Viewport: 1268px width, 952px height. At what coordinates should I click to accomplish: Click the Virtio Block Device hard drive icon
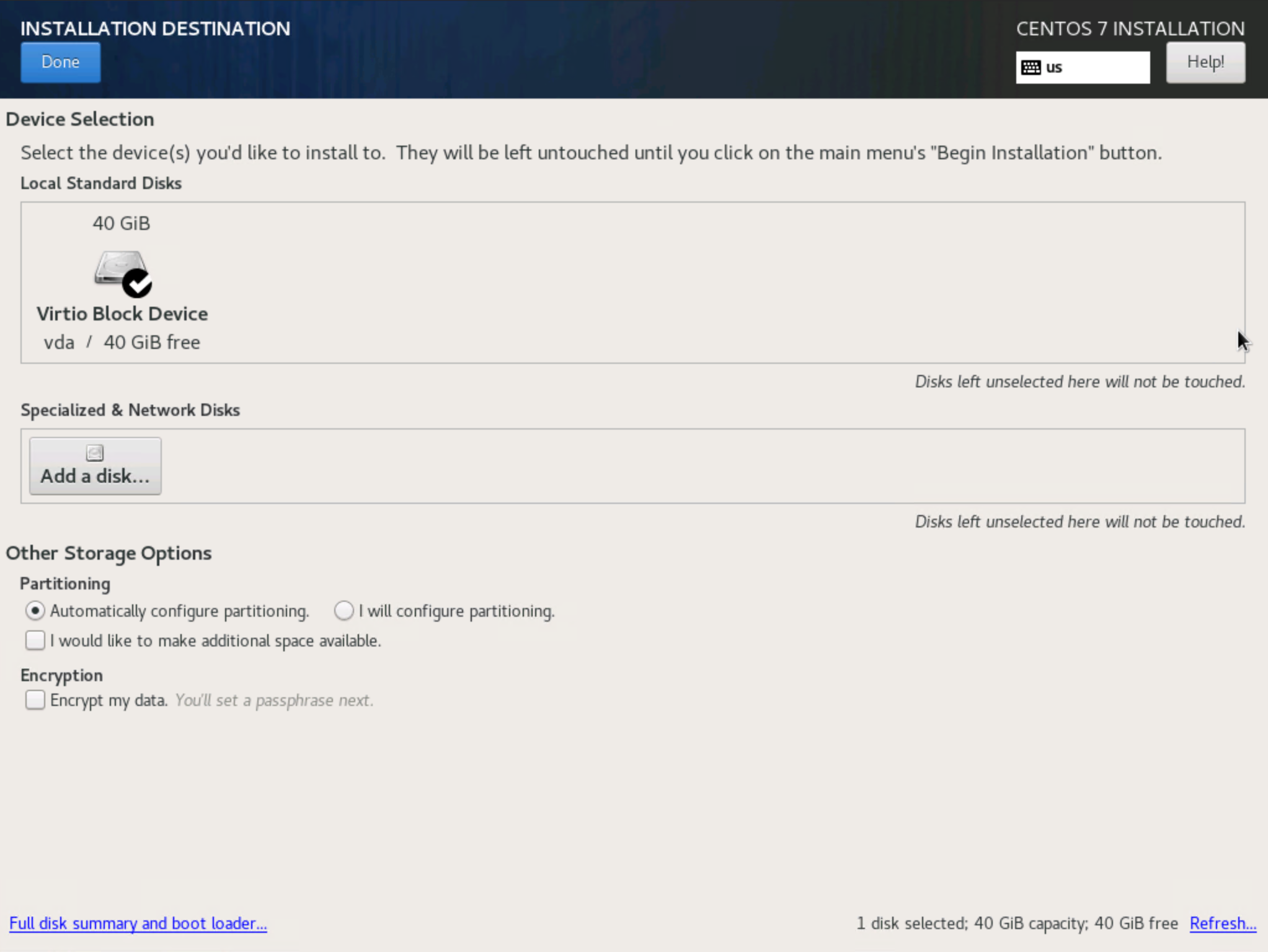click(x=118, y=267)
